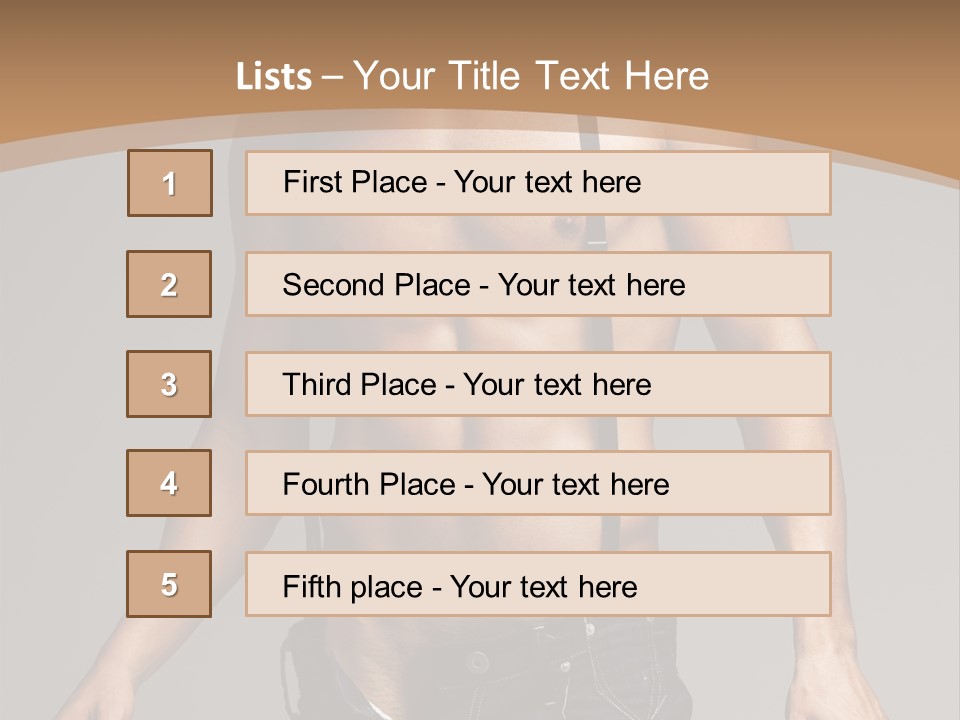Image resolution: width=960 pixels, height=720 pixels.
Task: Click the Second Place text bar
Action: 538,284
